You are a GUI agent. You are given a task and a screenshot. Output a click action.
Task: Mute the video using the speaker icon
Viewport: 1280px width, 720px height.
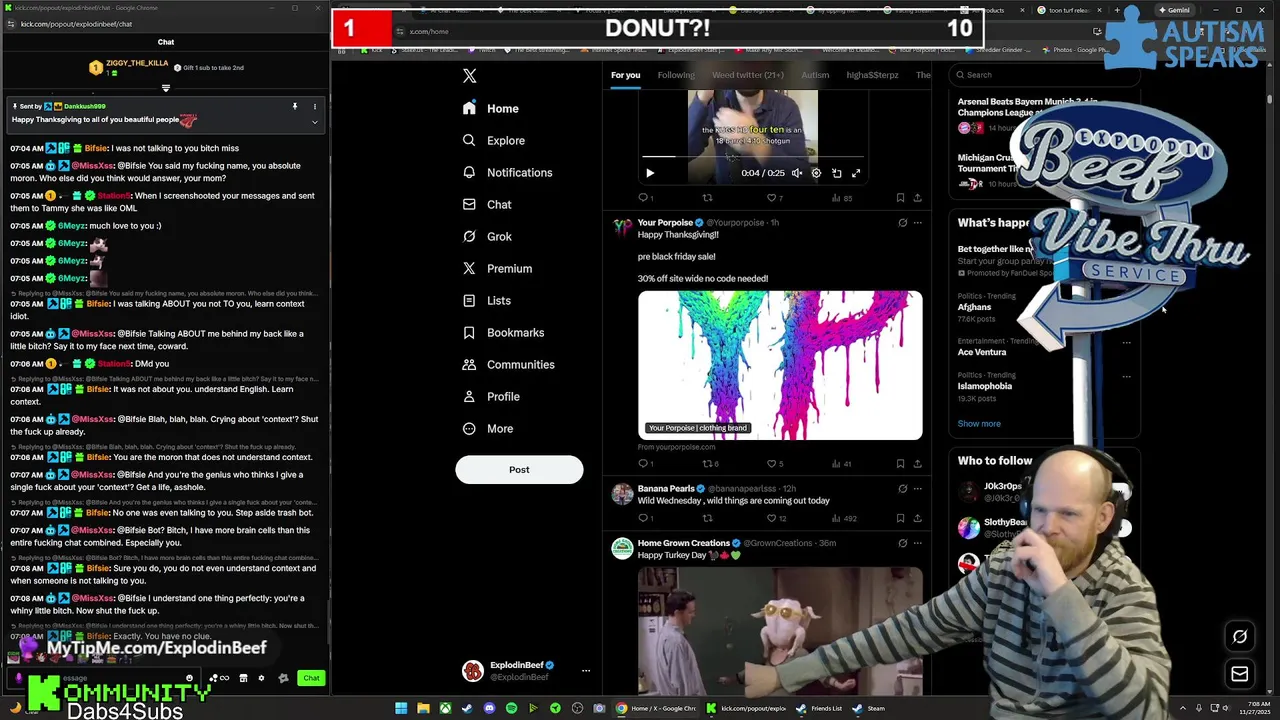tap(797, 173)
